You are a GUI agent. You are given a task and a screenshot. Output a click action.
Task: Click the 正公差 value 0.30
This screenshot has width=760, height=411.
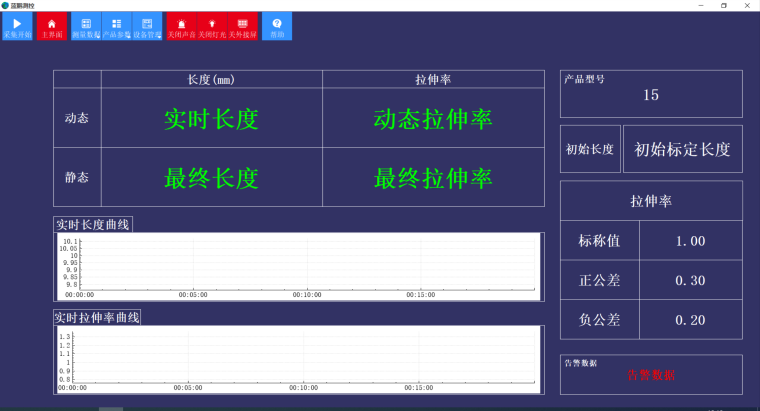click(x=690, y=280)
